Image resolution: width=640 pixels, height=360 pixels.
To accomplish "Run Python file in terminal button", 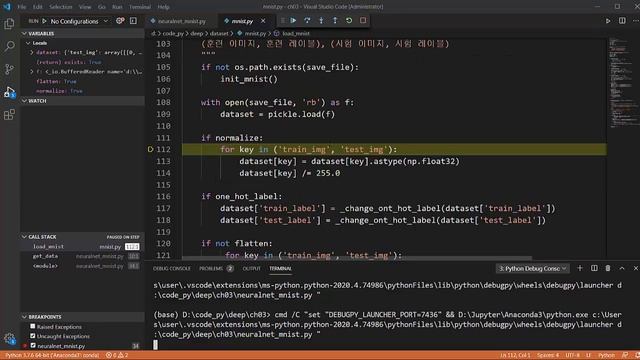I will coord(608,21).
